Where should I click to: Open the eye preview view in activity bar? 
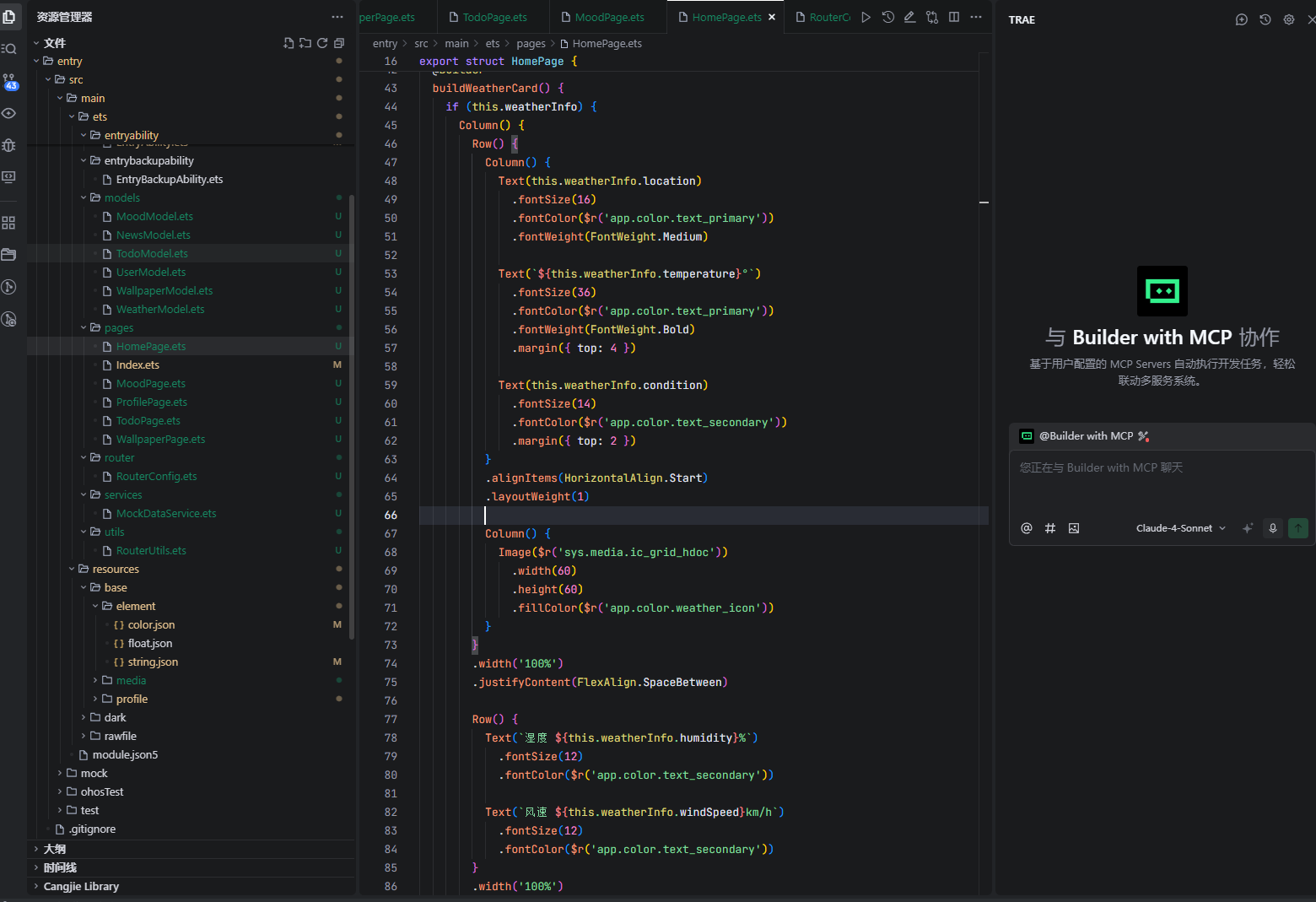[9, 113]
